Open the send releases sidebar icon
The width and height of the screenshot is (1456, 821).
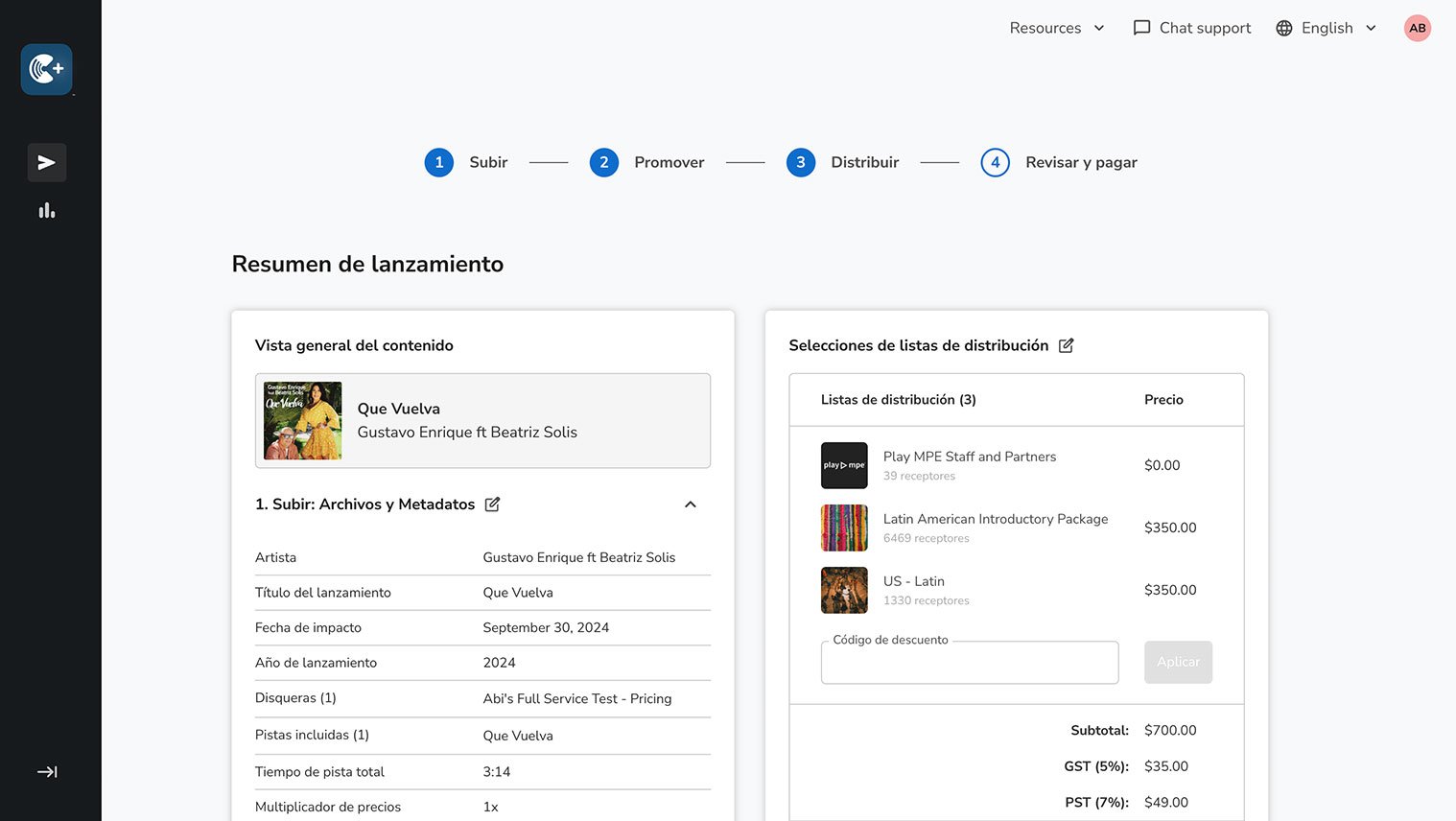coord(46,163)
